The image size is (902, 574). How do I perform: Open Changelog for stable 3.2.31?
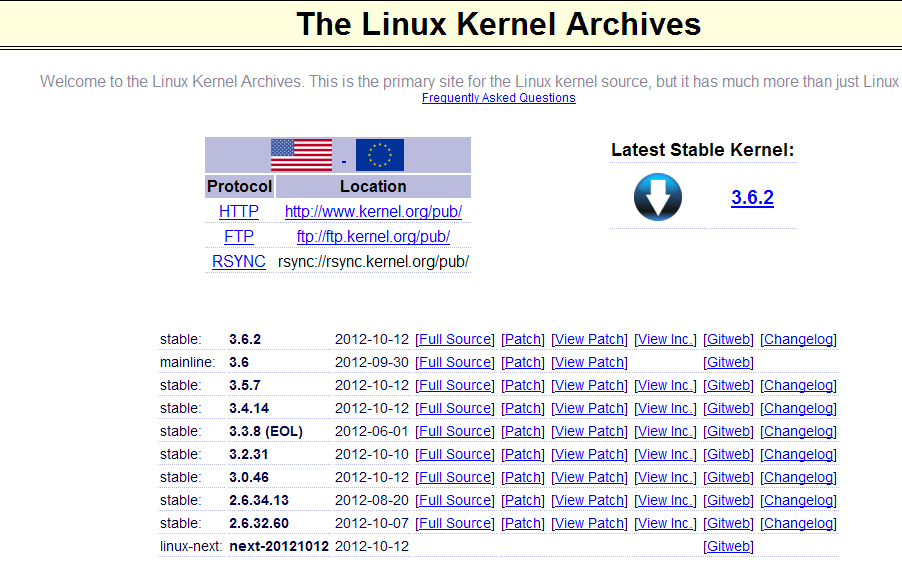(x=798, y=454)
